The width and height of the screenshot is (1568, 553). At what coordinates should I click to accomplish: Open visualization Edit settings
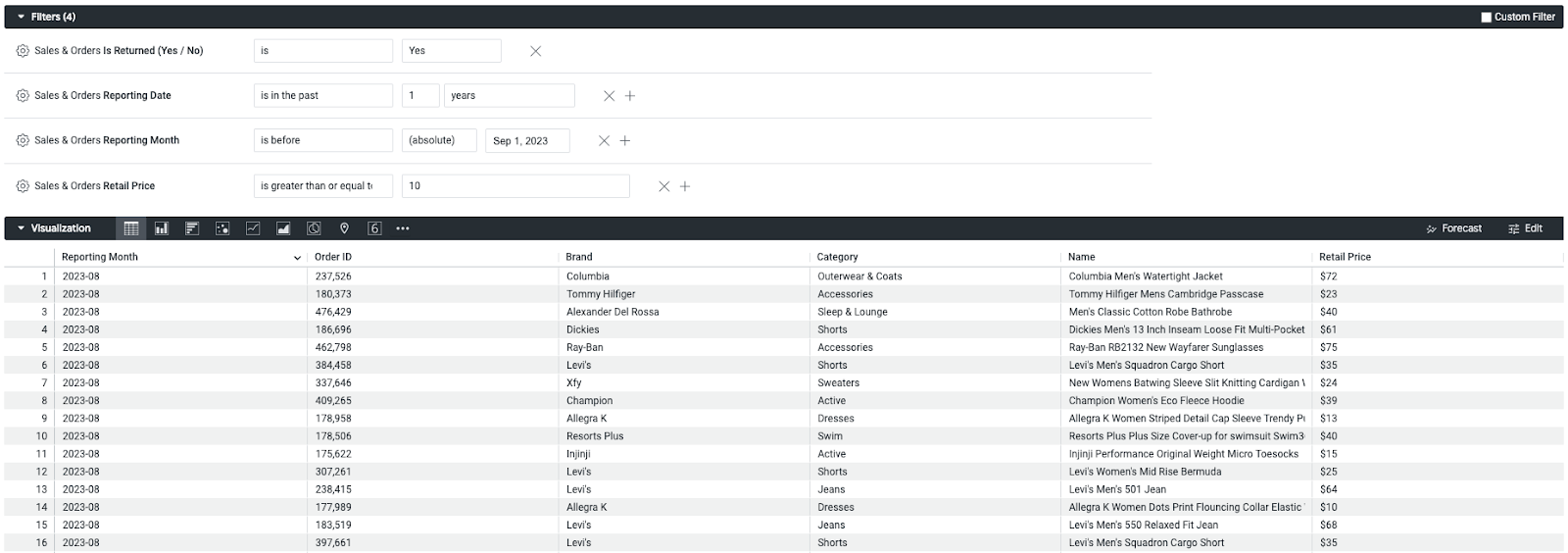(1525, 228)
